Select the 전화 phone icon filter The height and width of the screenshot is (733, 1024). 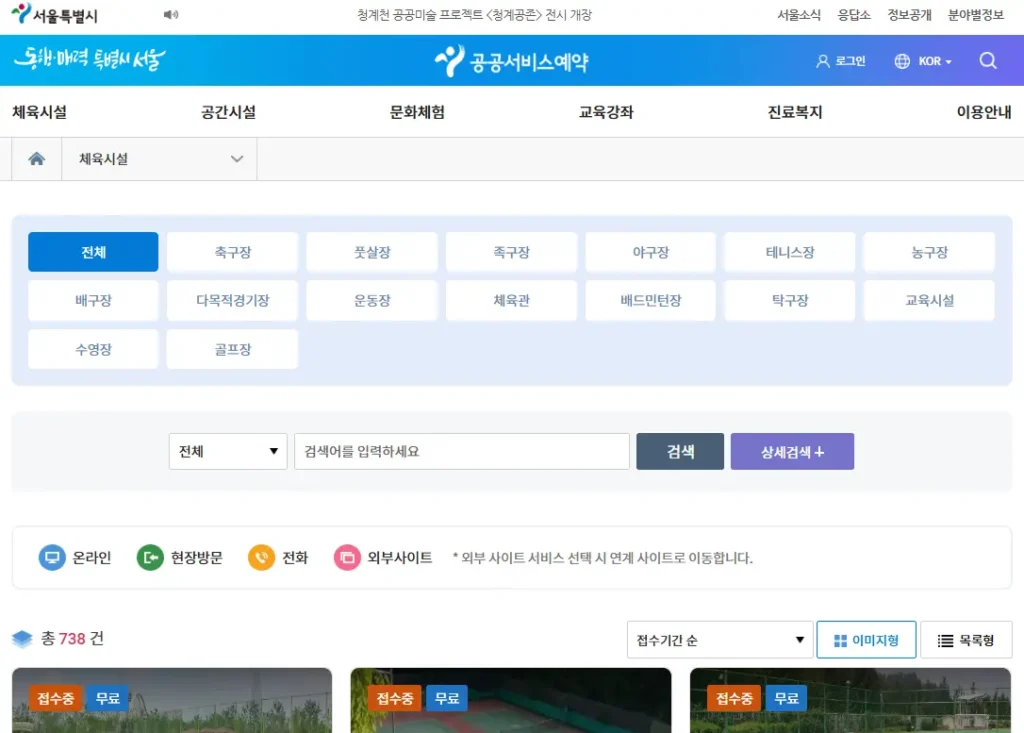[x=261, y=558]
